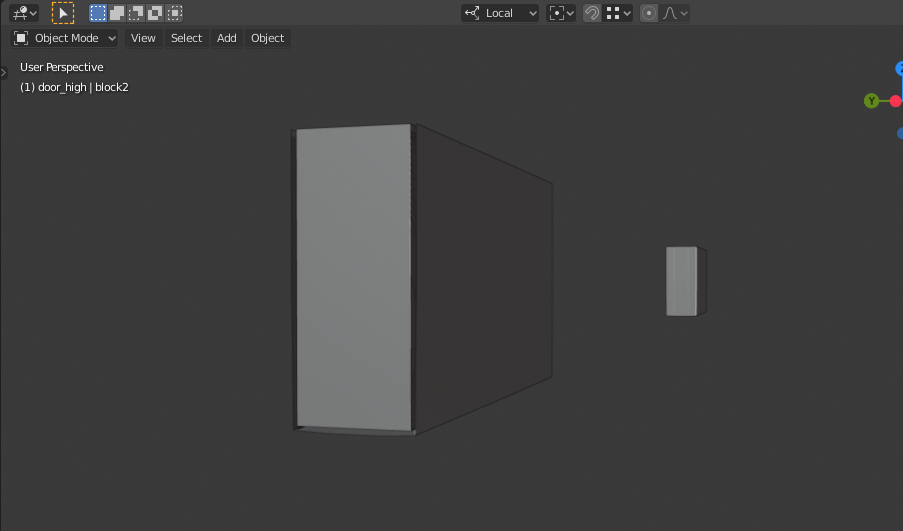Toggle proportional editing
Screen dimensions: 903x531
pos(649,13)
